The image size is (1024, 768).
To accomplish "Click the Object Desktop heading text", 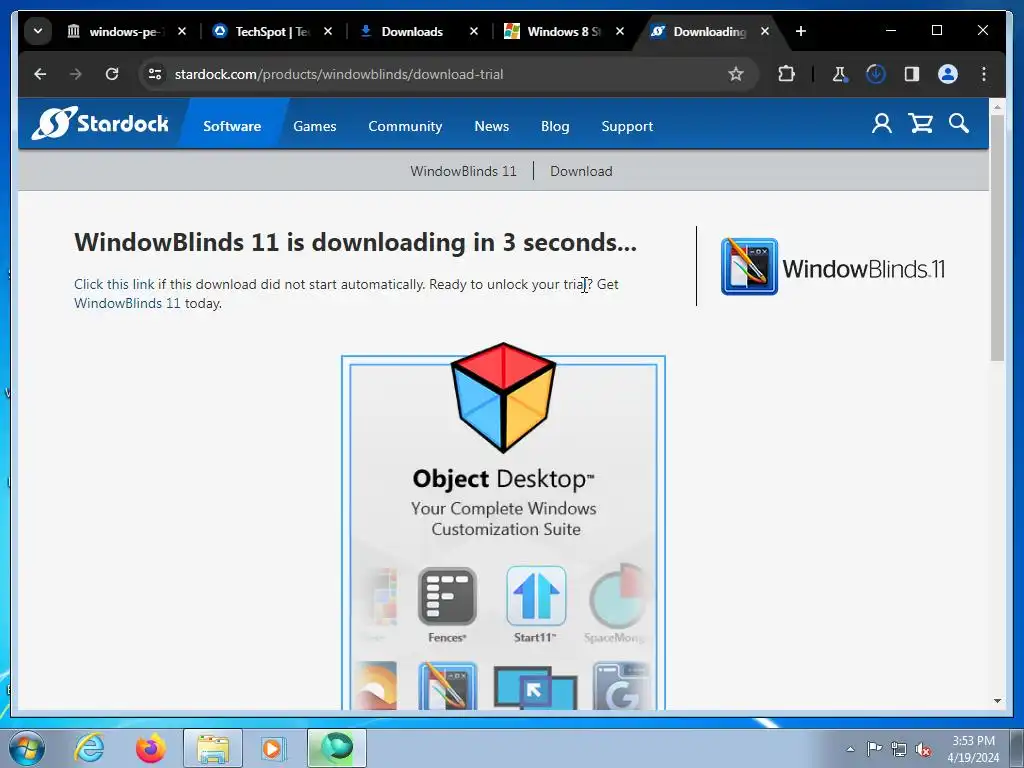I will 503,479.
